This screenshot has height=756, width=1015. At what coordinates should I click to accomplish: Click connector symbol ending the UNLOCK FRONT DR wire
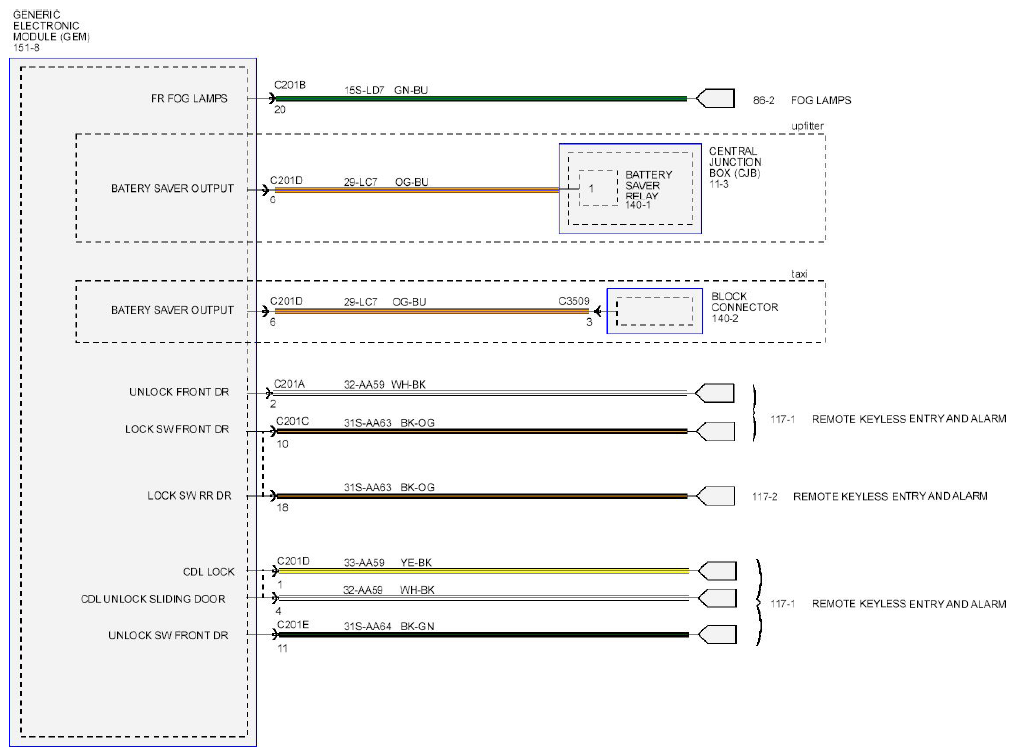716,393
